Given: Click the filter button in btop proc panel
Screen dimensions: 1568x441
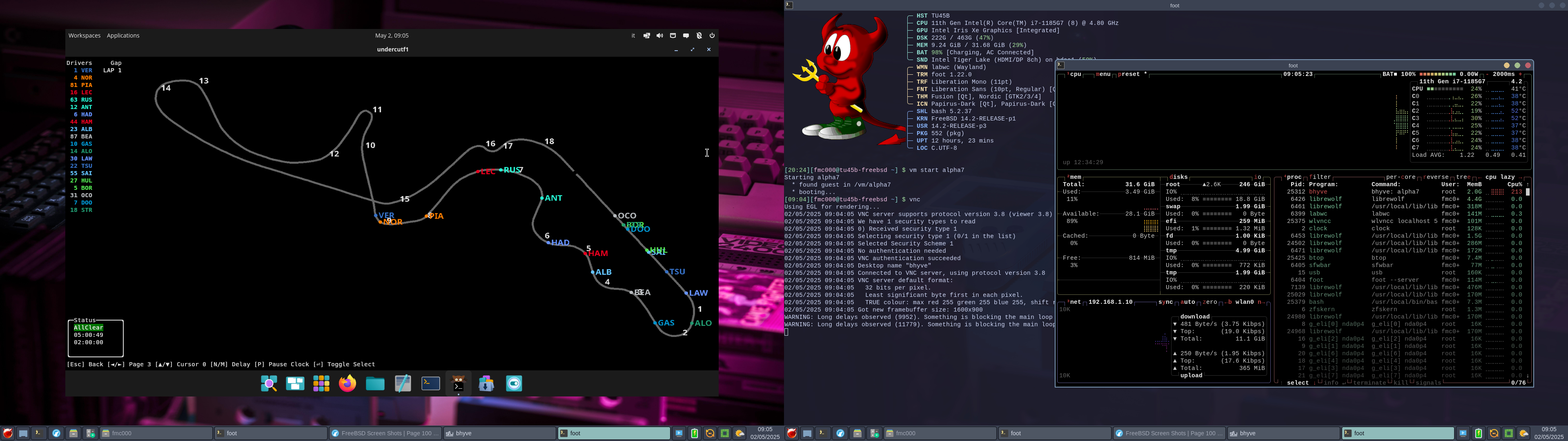Looking at the screenshot, I should click(x=1320, y=177).
